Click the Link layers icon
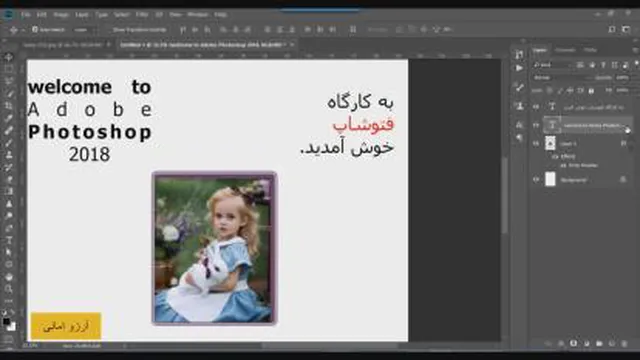Viewport: 640px width, 360px height. coord(548,344)
